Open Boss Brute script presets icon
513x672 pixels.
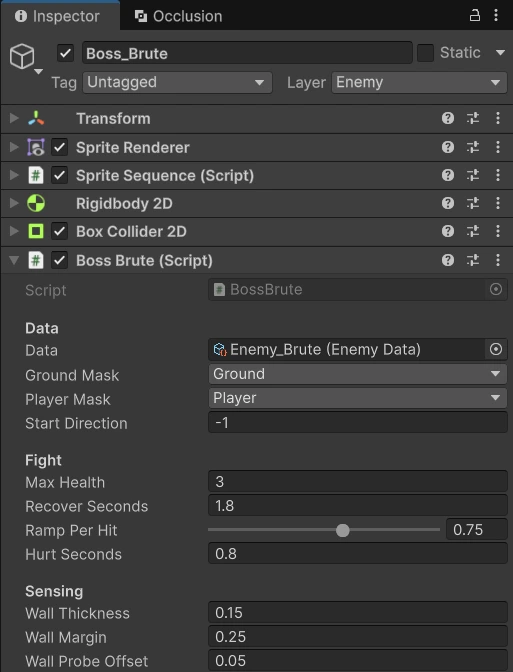473,260
